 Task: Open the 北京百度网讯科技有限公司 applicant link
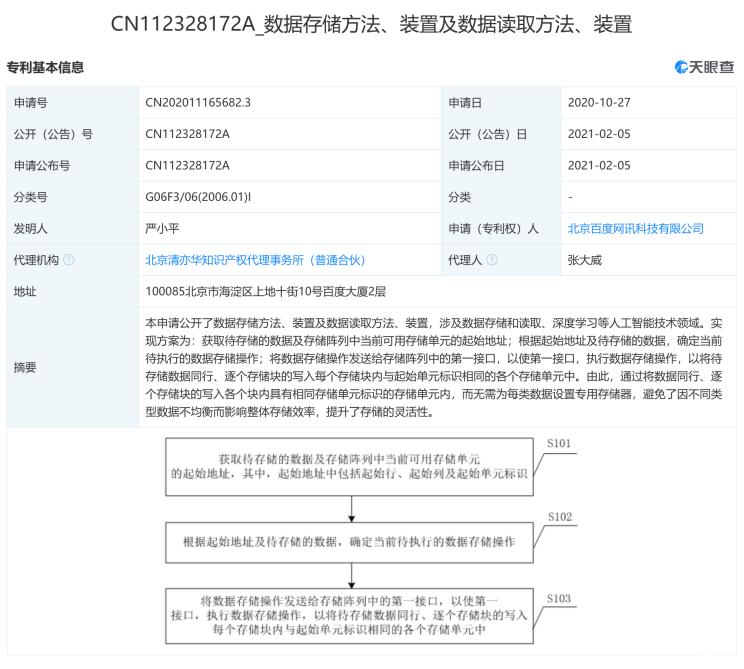tap(635, 228)
